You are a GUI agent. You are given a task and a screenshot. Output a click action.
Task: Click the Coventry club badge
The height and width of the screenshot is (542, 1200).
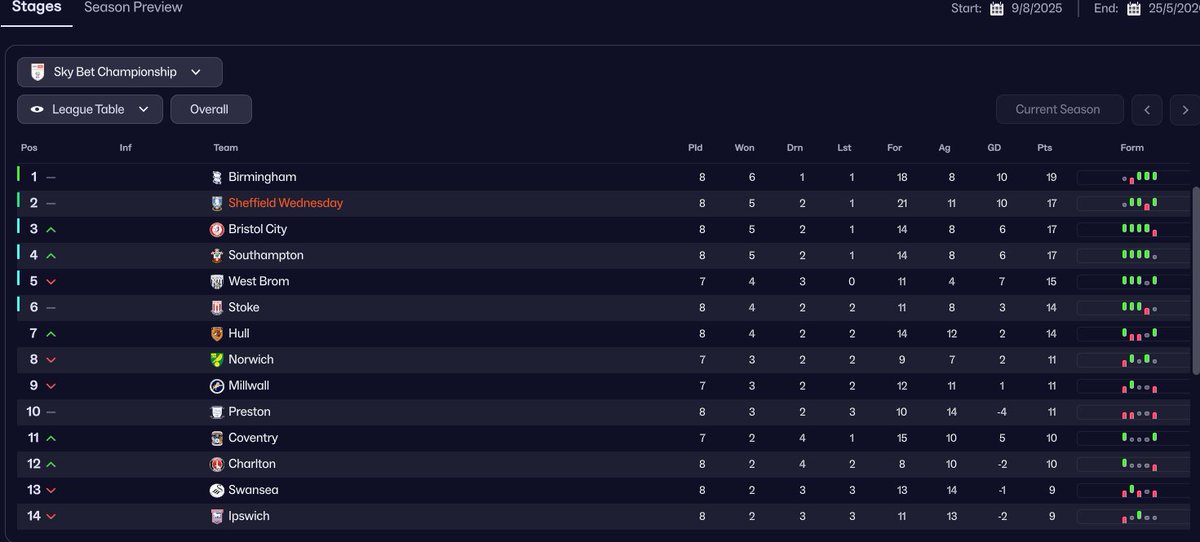(217, 438)
